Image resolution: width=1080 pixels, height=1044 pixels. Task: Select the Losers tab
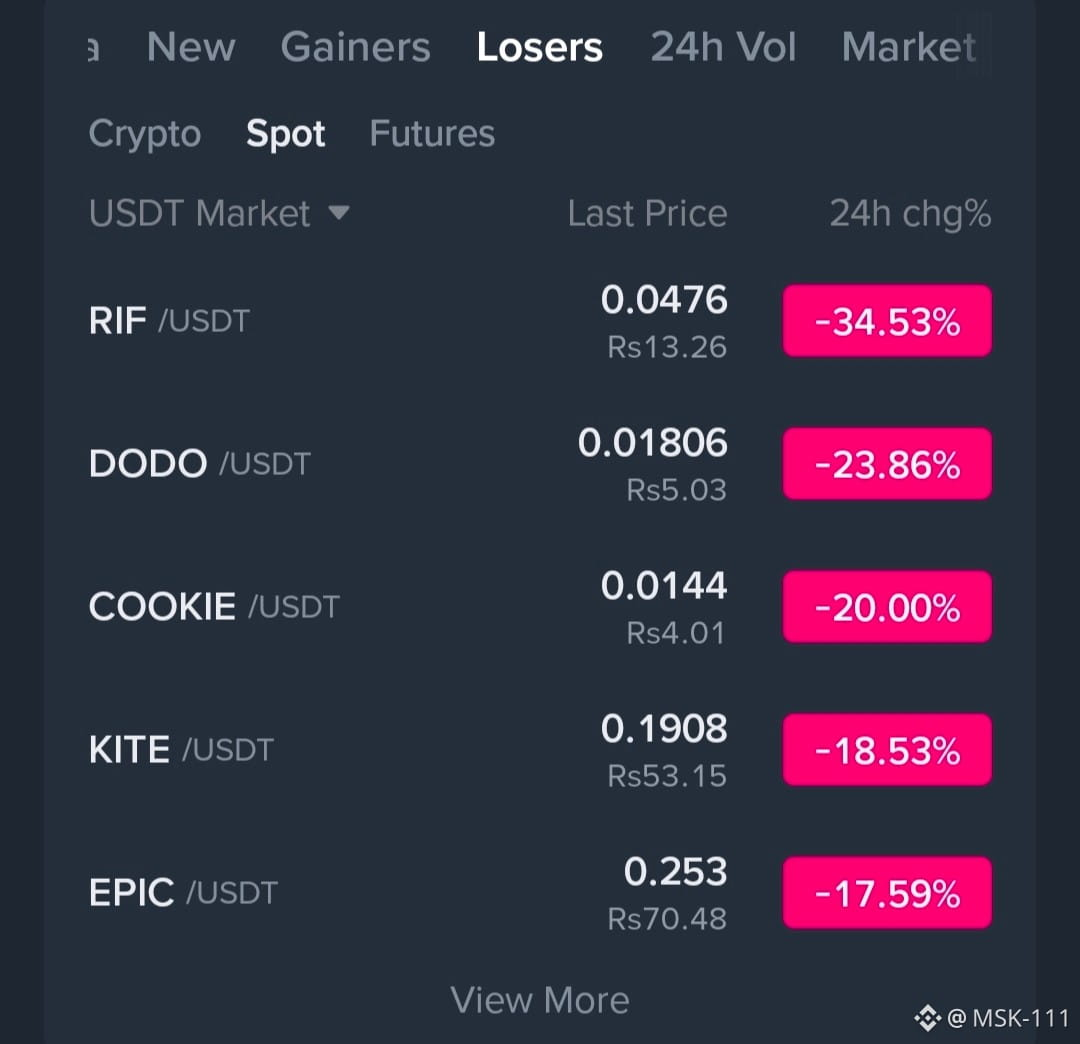point(539,47)
